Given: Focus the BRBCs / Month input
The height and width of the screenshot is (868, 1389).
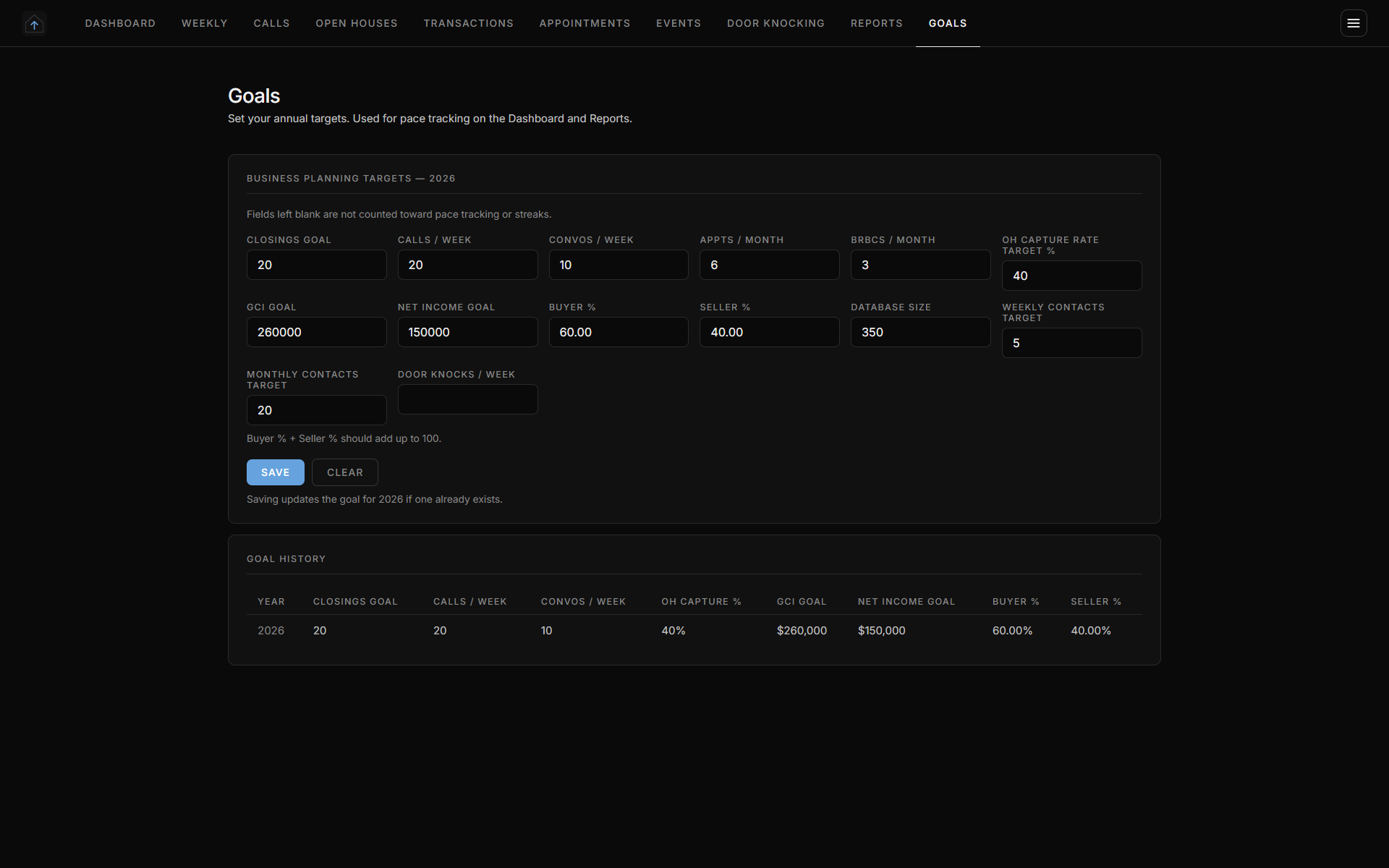Looking at the screenshot, I should click(x=920, y=265).
